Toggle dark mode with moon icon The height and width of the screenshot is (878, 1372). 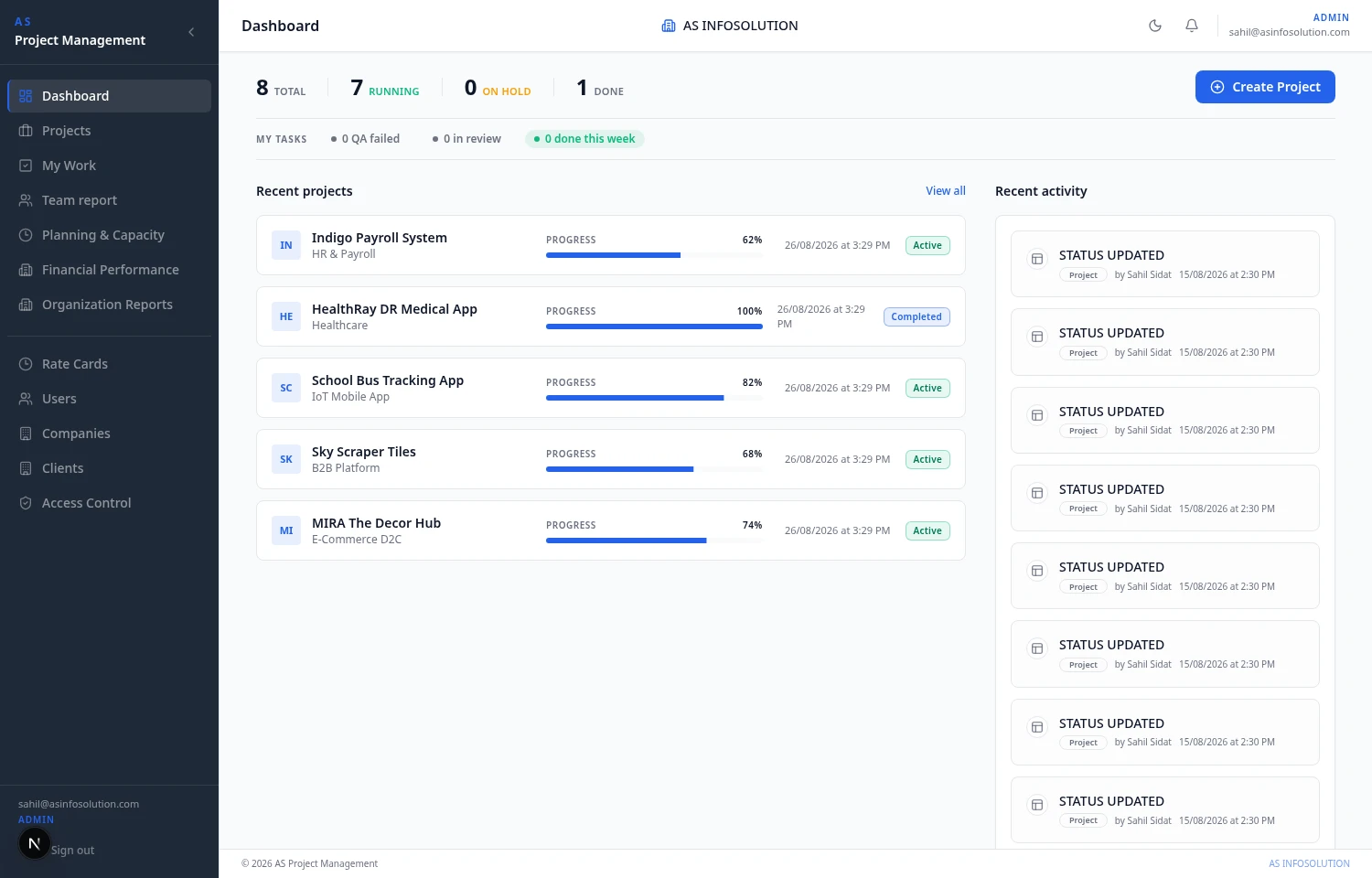coord(1155,26)
